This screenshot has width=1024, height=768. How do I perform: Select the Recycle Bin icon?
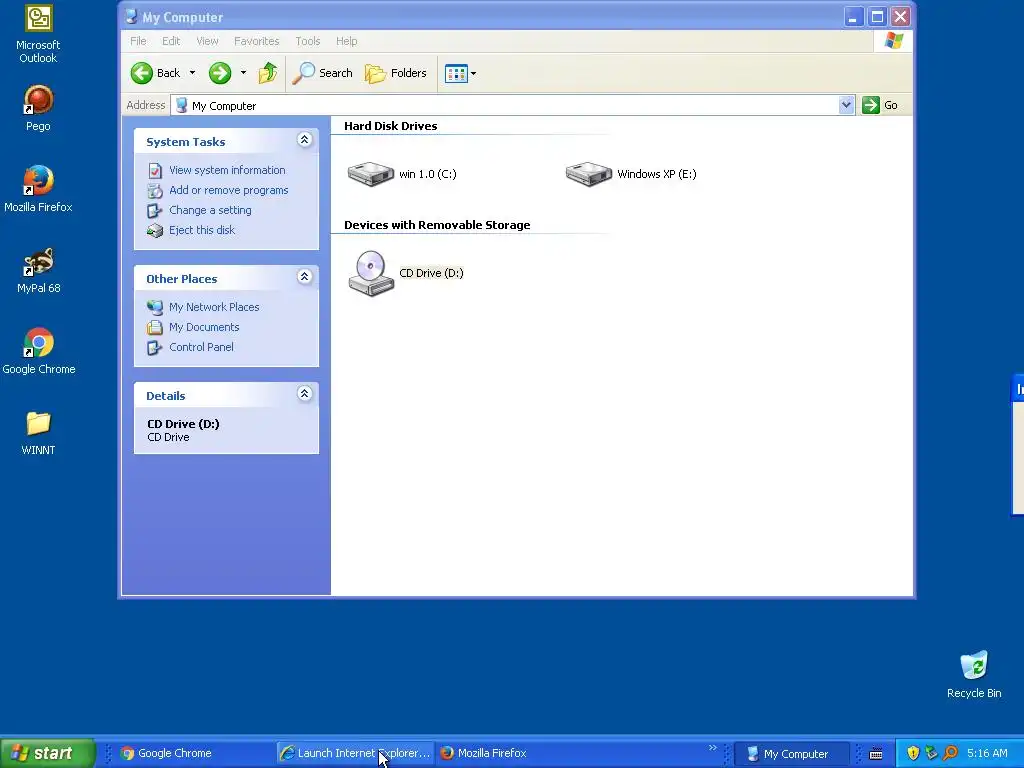(974, 675)
